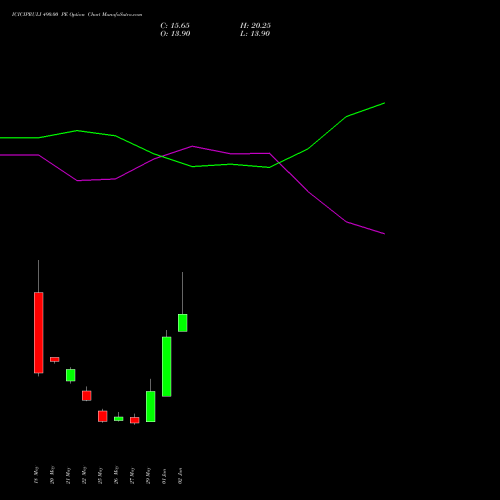Click the chart title text at top left

click(77, 15)
